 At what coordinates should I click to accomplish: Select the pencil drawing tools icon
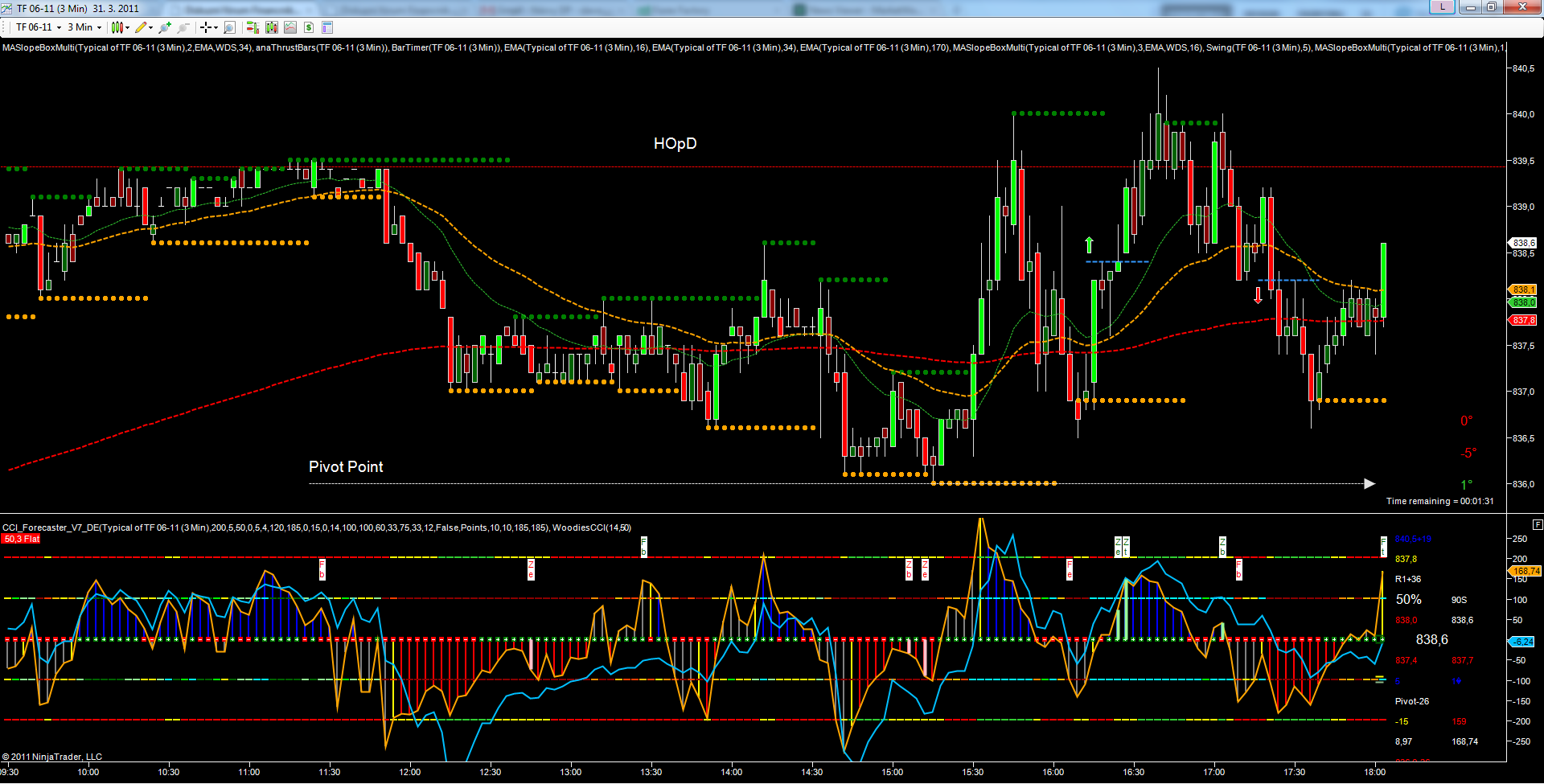point(141,27)
